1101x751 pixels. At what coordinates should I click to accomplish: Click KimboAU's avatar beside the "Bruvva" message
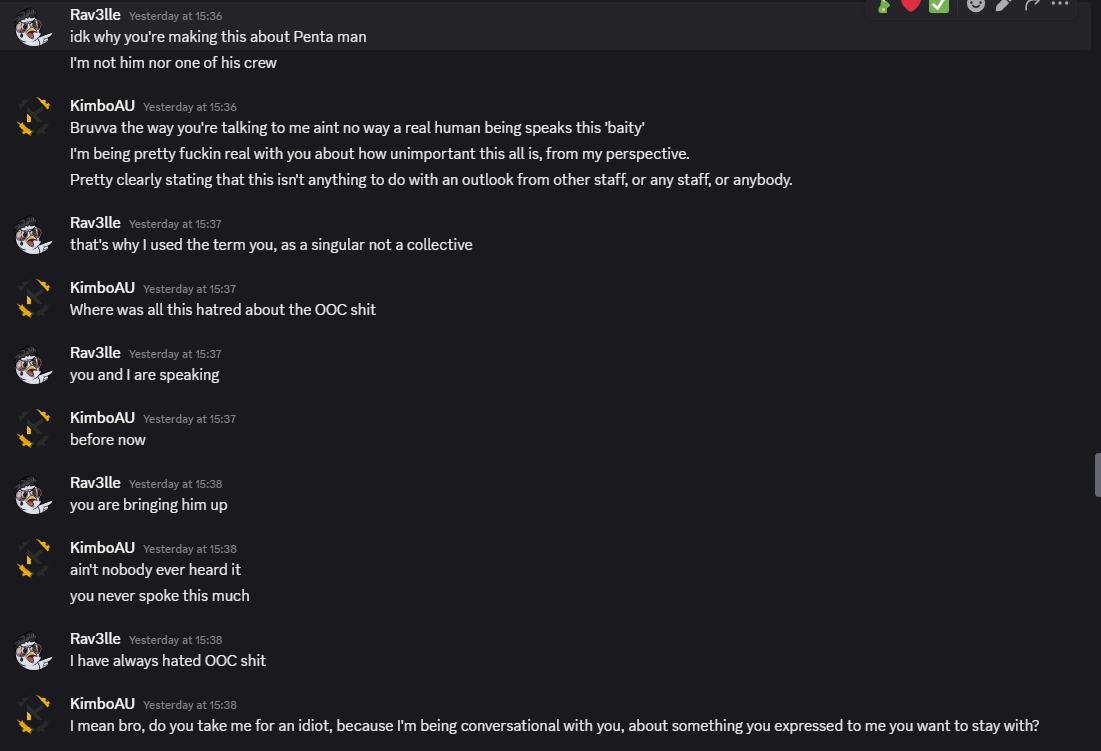33,117
